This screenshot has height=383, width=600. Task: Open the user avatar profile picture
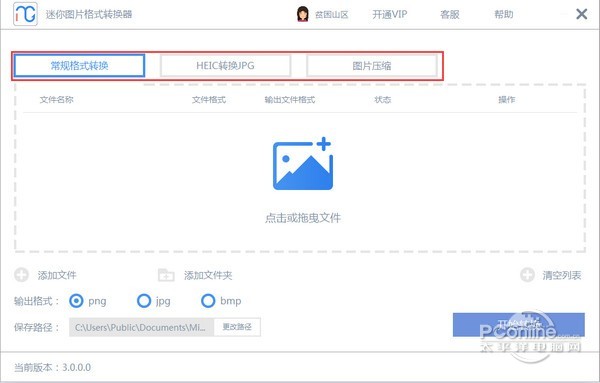303,14
